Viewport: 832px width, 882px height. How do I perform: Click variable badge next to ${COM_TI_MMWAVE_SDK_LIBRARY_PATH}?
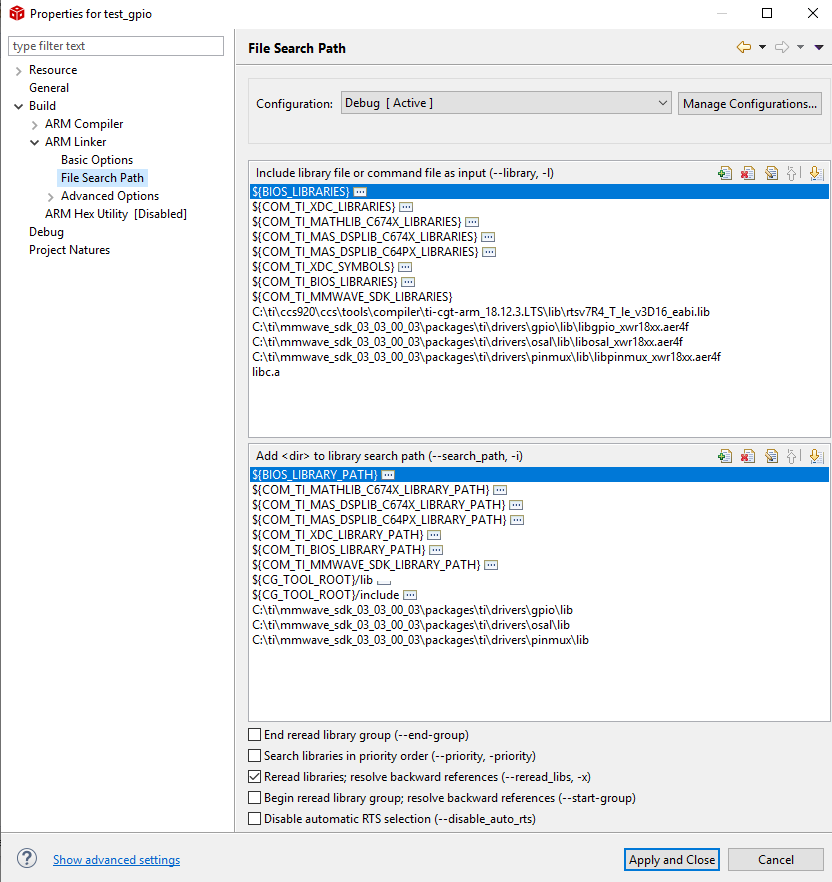[x=491, y=565]
